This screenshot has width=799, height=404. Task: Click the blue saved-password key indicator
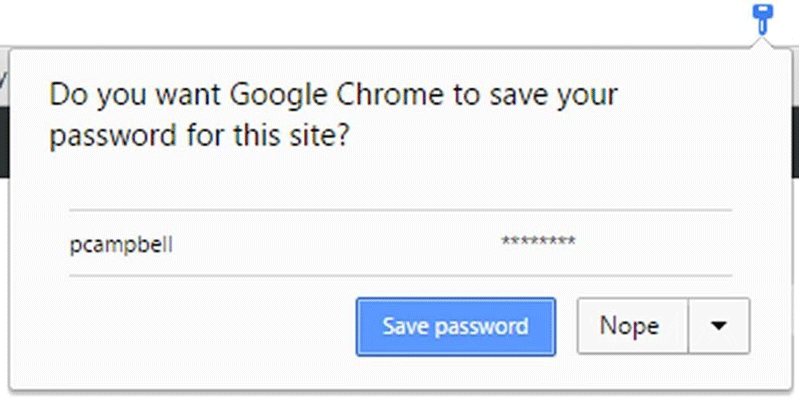[762, 18]
